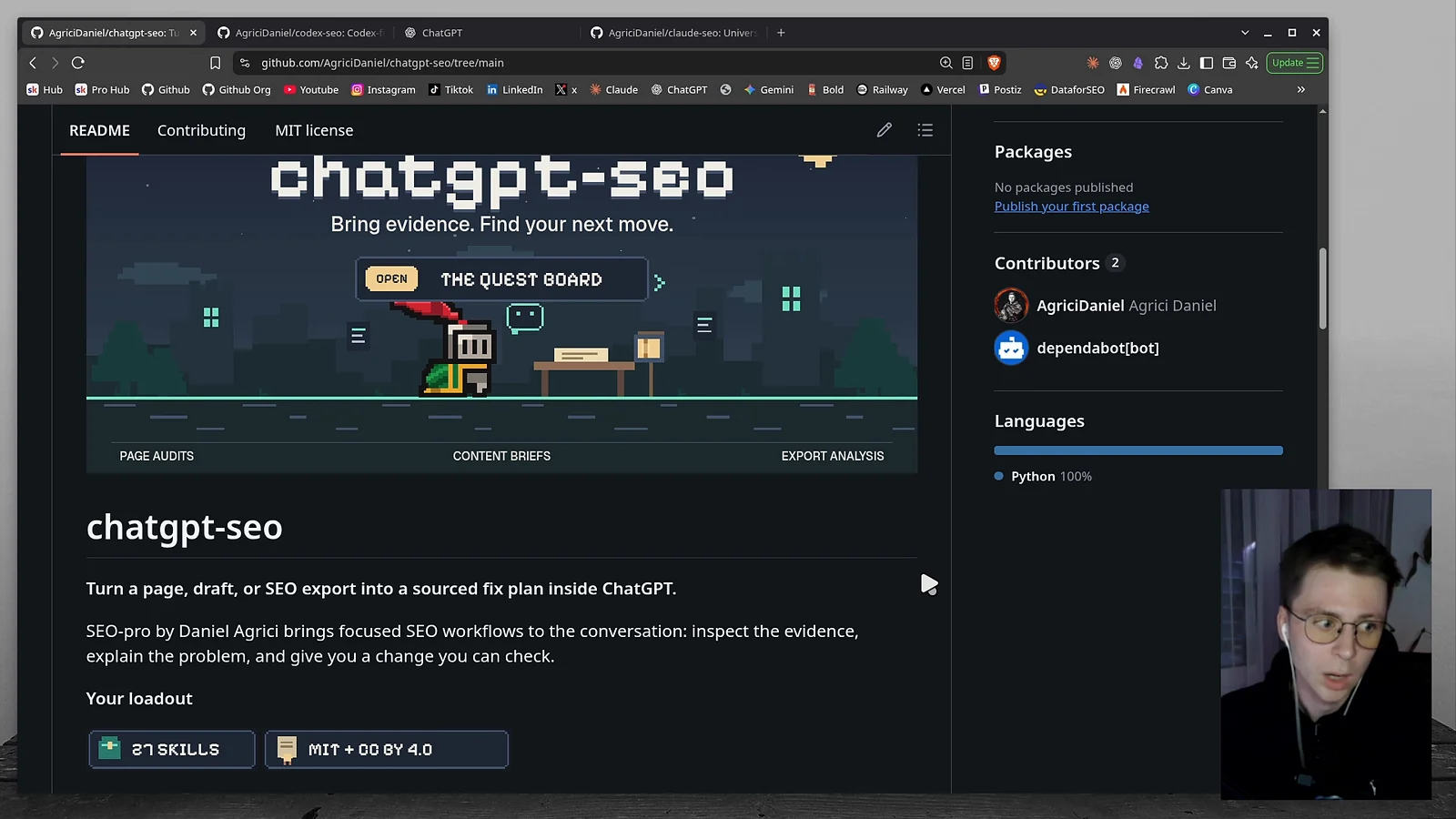This screenshot has height=819, width=1456.
Task: Open the LinkedIn bookmark
Action: pos(514,90)
